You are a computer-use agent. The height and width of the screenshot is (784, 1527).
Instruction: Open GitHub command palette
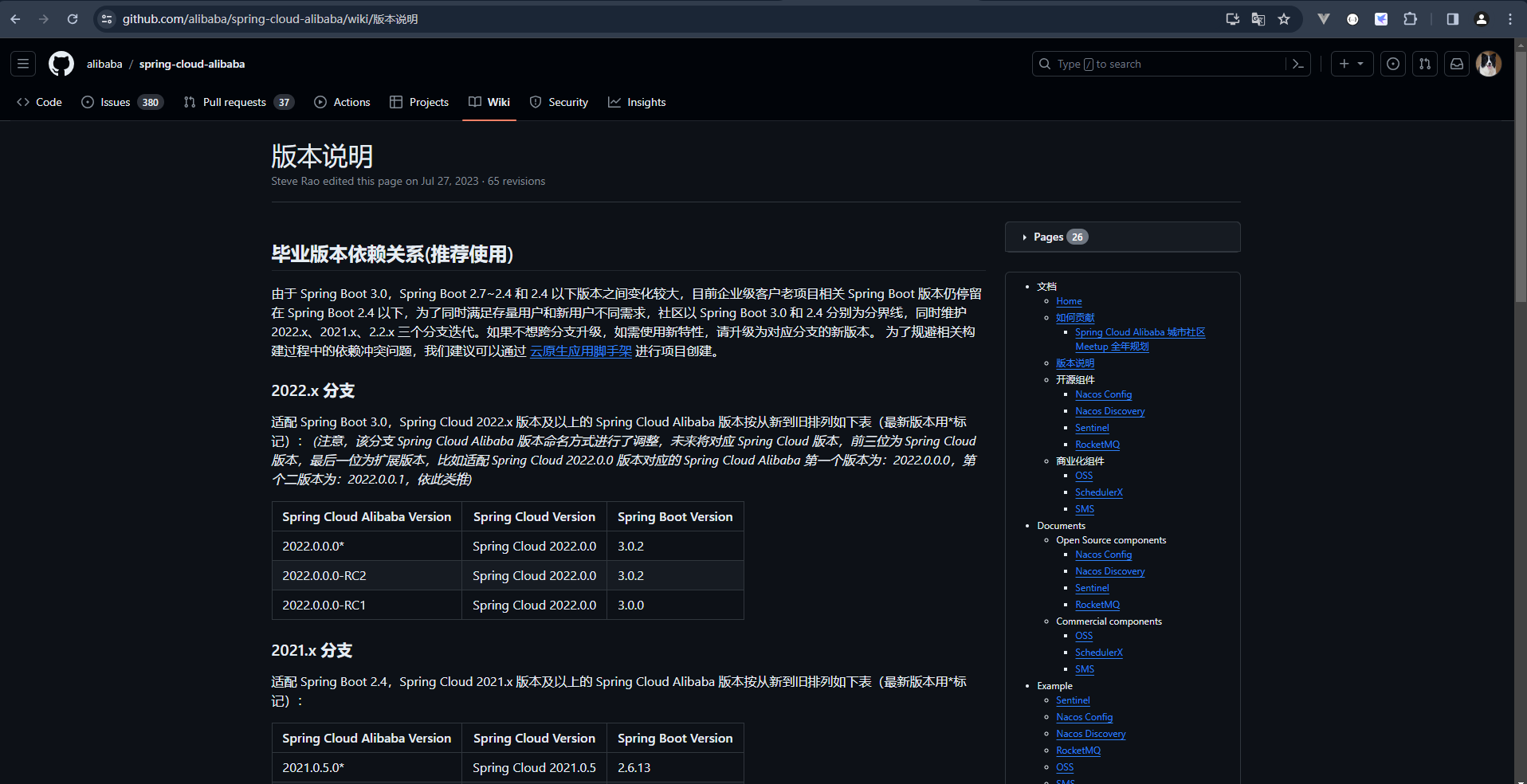point(1298,64)
